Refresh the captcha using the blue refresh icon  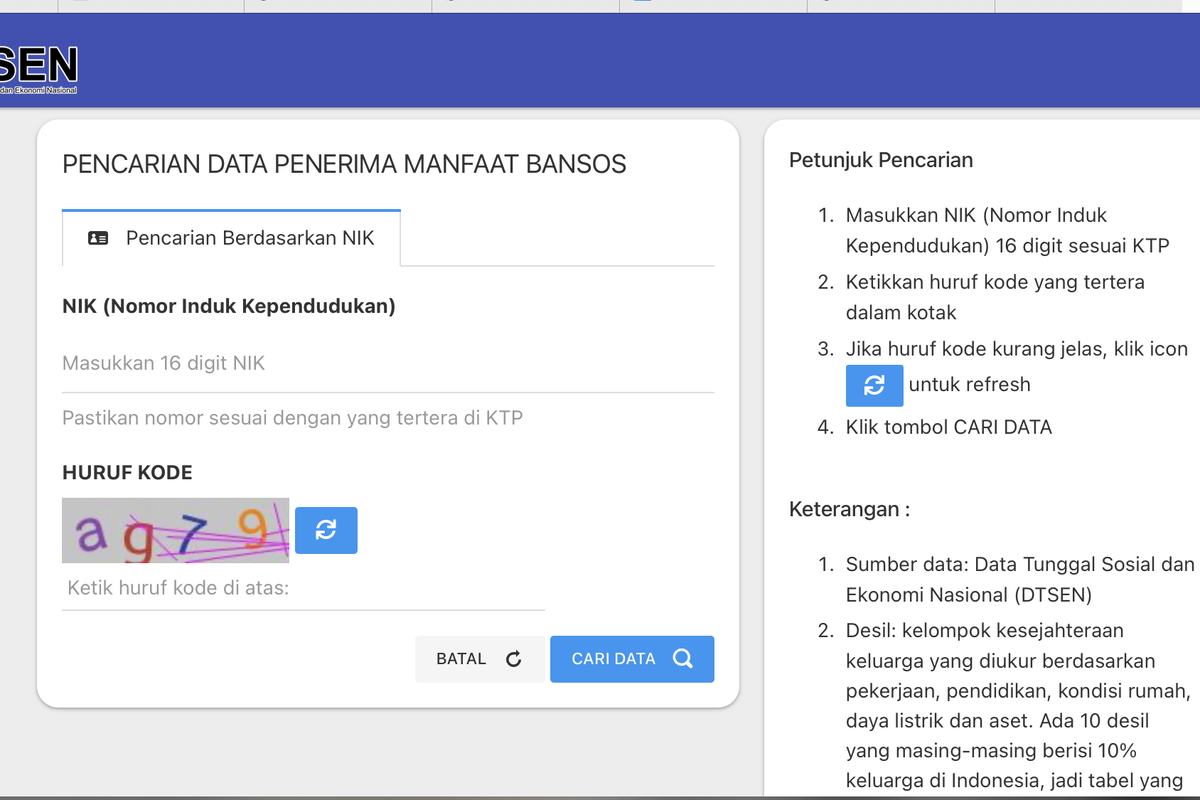click(326, 530)
